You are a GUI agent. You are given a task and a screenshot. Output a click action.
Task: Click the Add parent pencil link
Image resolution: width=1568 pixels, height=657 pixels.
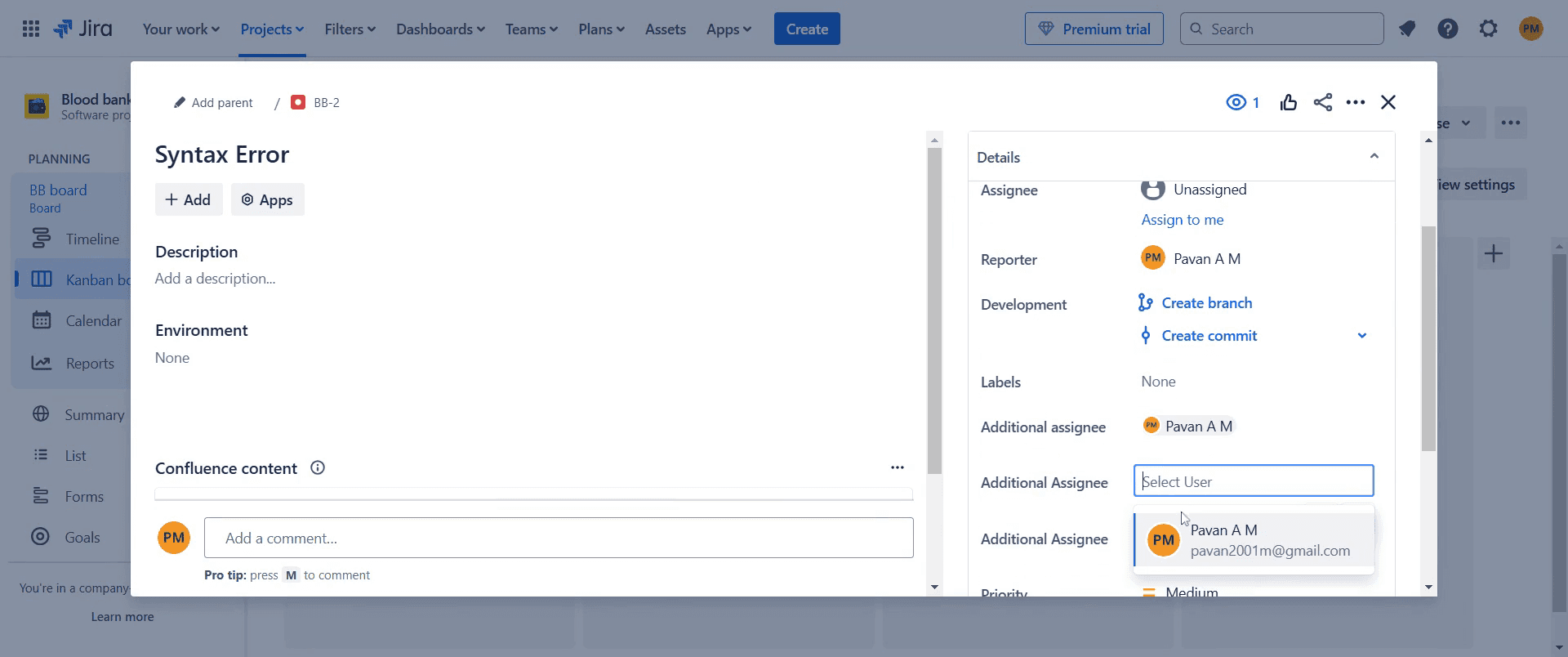[213, 102]
